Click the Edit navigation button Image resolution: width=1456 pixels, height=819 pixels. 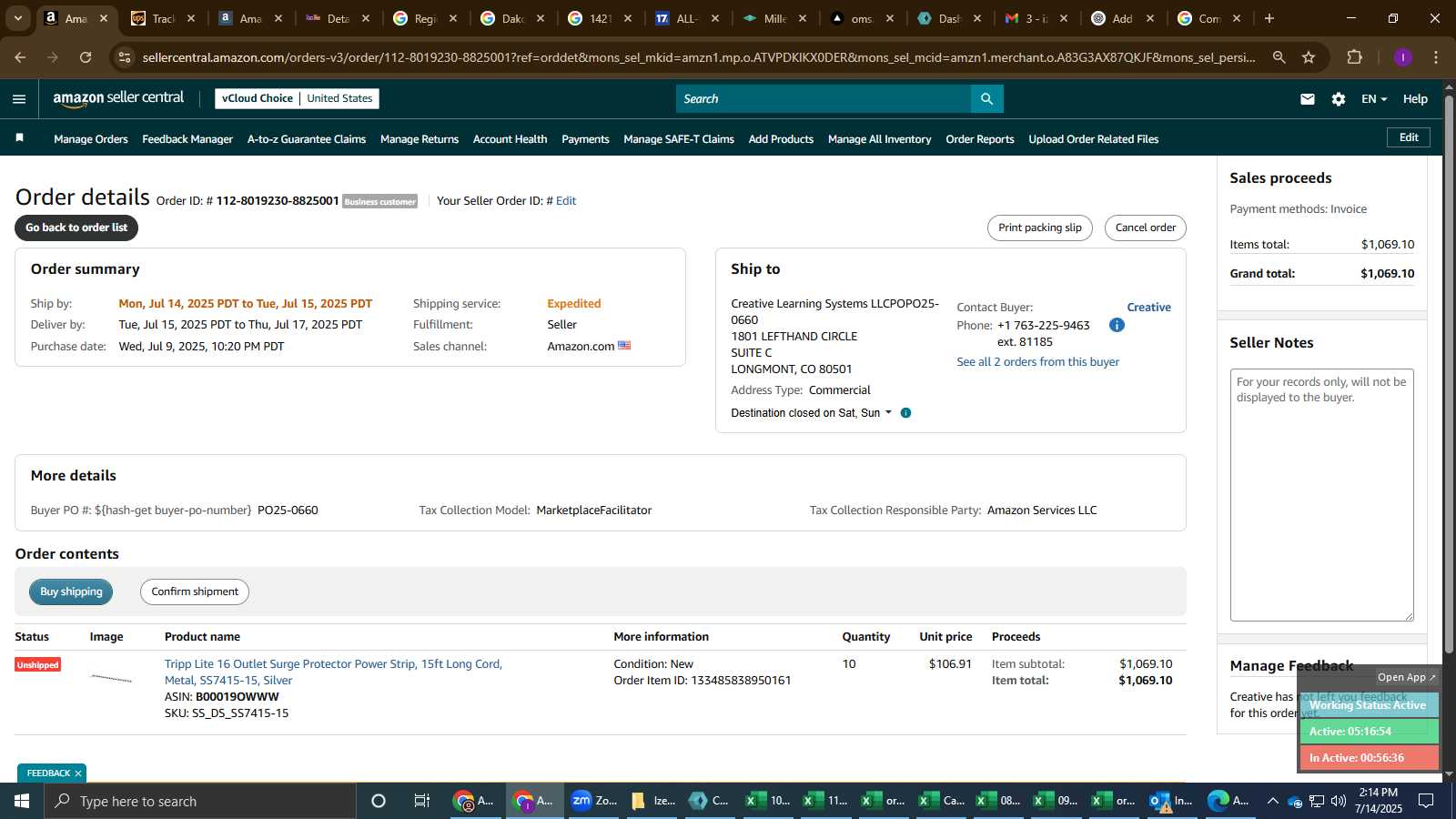coord(1409,137)
